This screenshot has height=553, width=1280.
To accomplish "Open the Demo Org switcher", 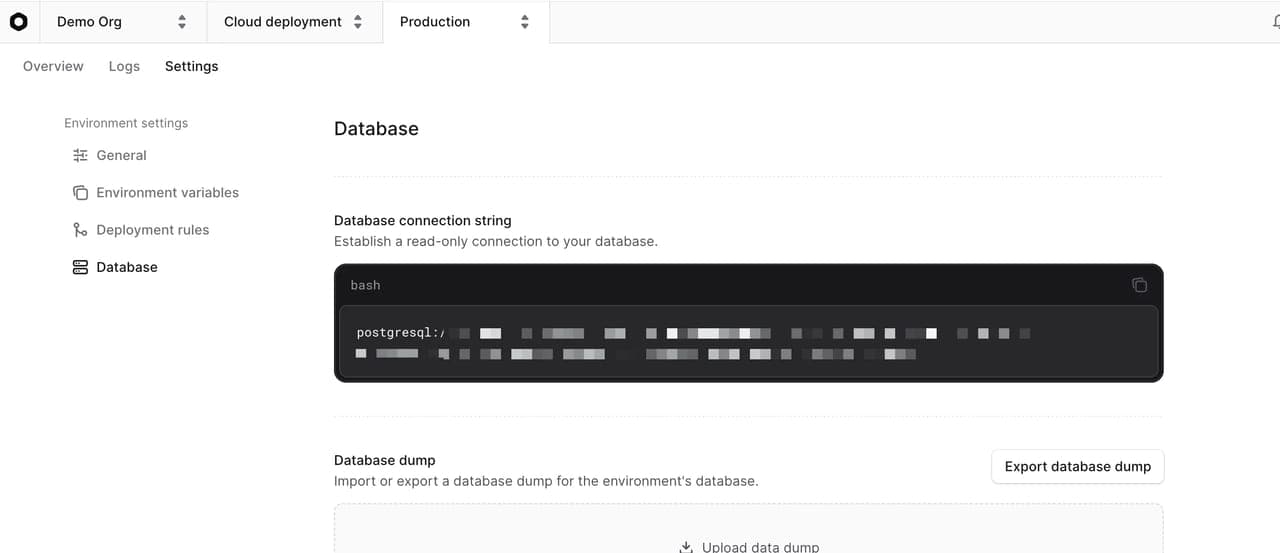I will (x=122, y=21).
